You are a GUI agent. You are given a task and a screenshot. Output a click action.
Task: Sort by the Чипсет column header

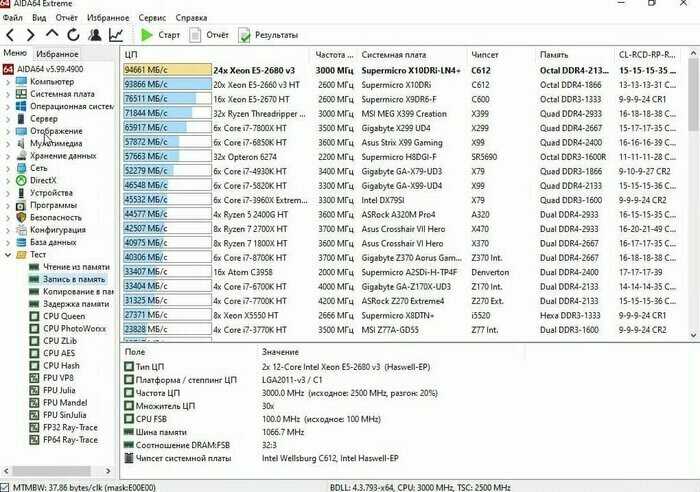tap(500, 54)
